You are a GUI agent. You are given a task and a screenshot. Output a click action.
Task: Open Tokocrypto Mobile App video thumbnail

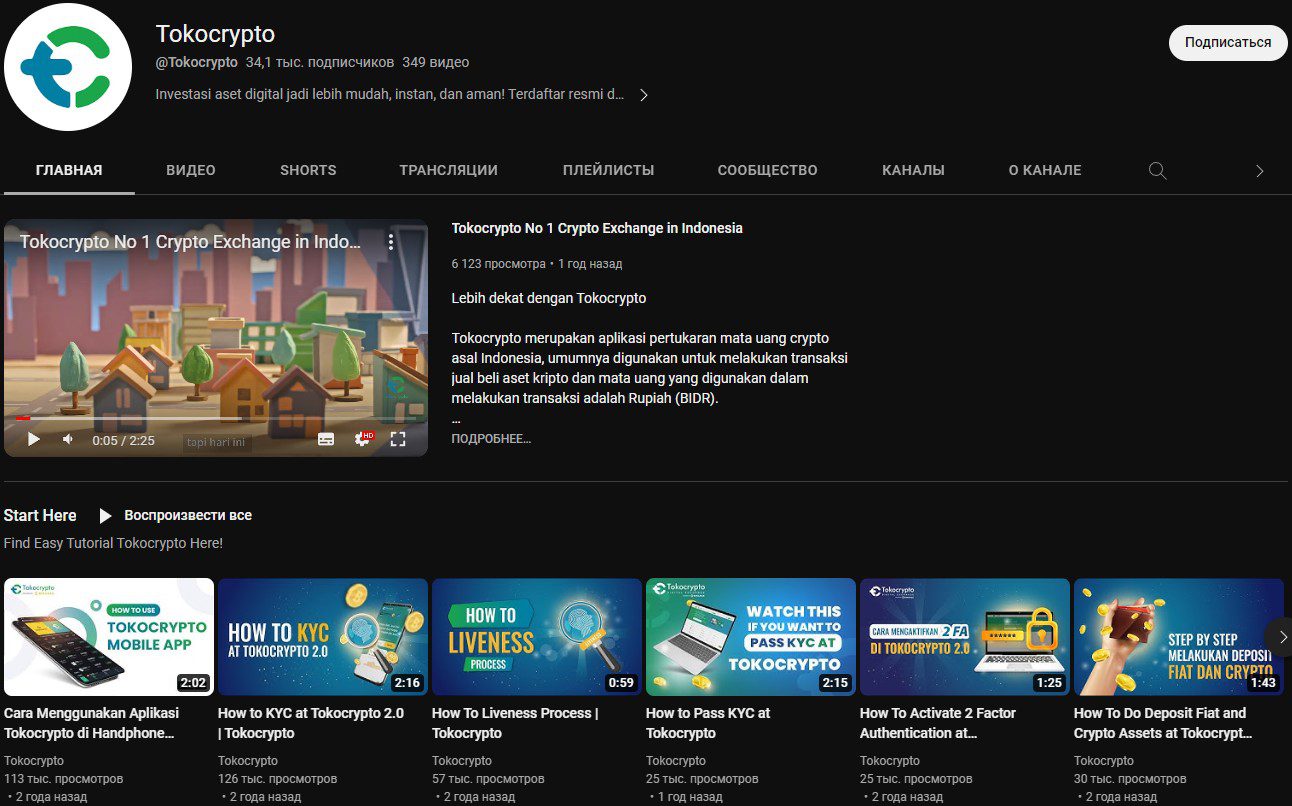click(109, 637)
